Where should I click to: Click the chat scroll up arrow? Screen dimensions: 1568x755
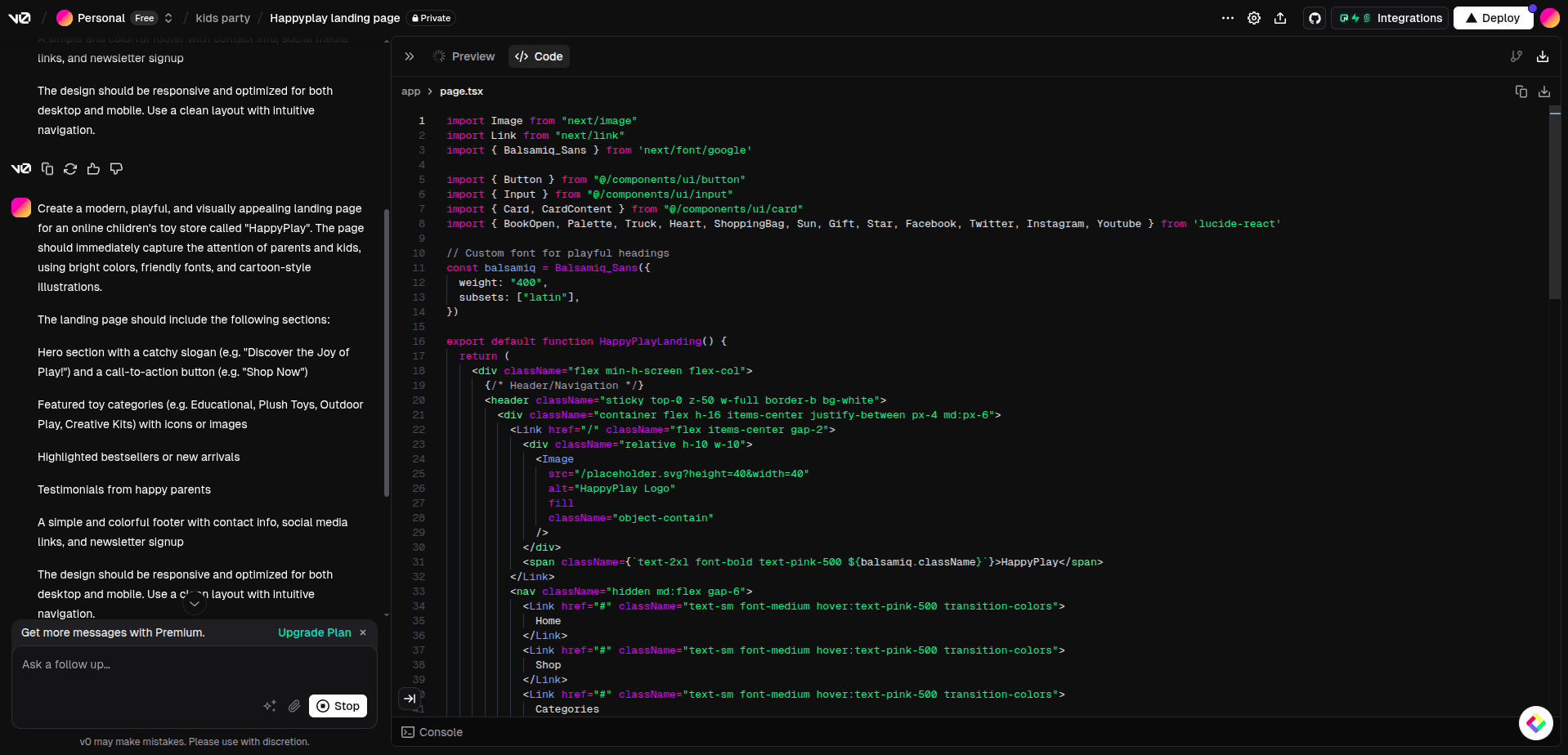387,41
